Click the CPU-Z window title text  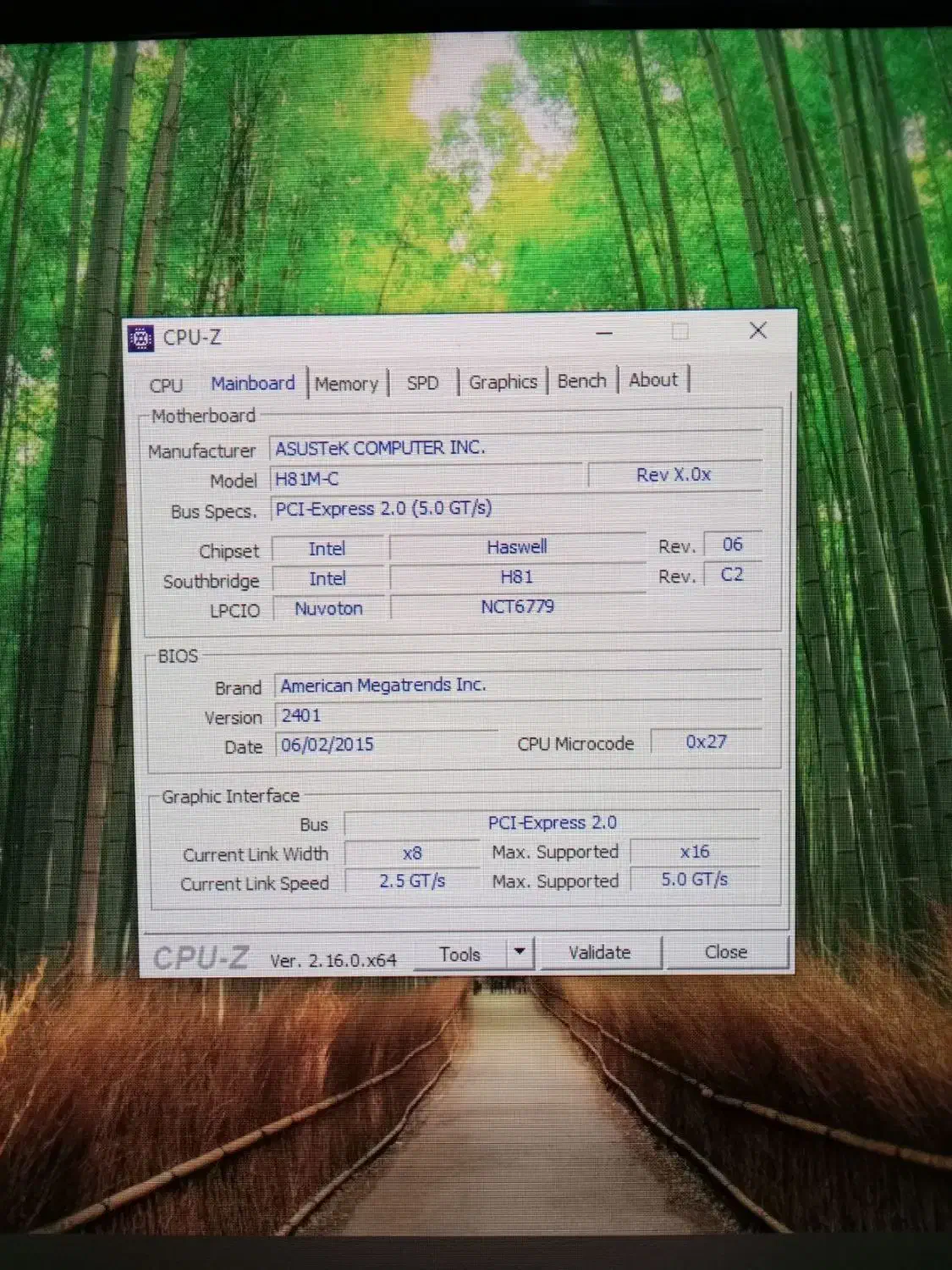tap(192, 337)
